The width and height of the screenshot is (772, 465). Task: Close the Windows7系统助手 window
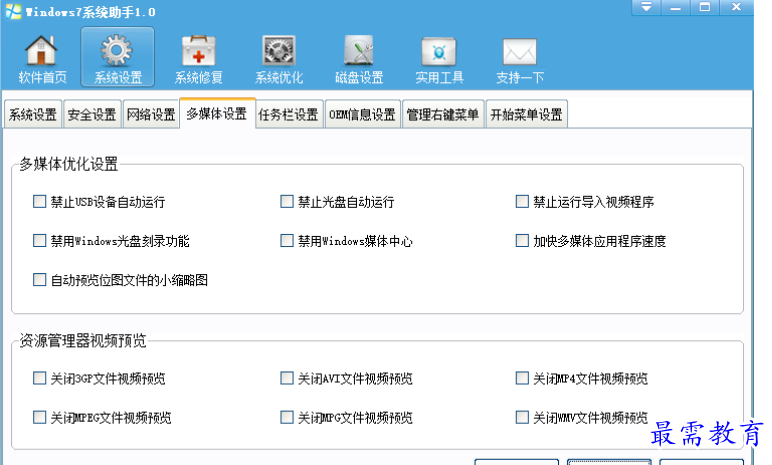[736, 7]
